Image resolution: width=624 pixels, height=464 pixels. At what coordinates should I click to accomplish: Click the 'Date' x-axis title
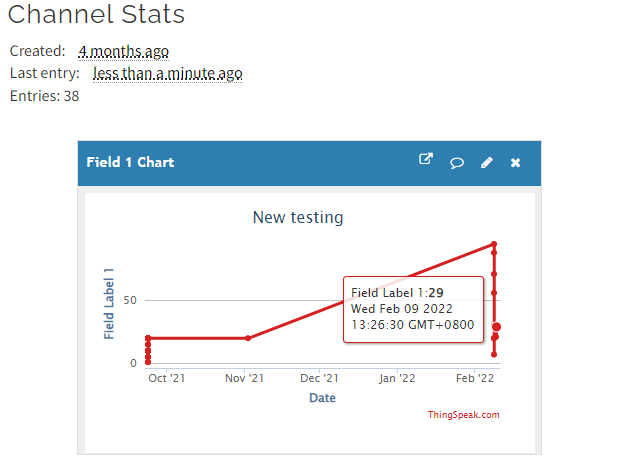[x=322, y=398]
